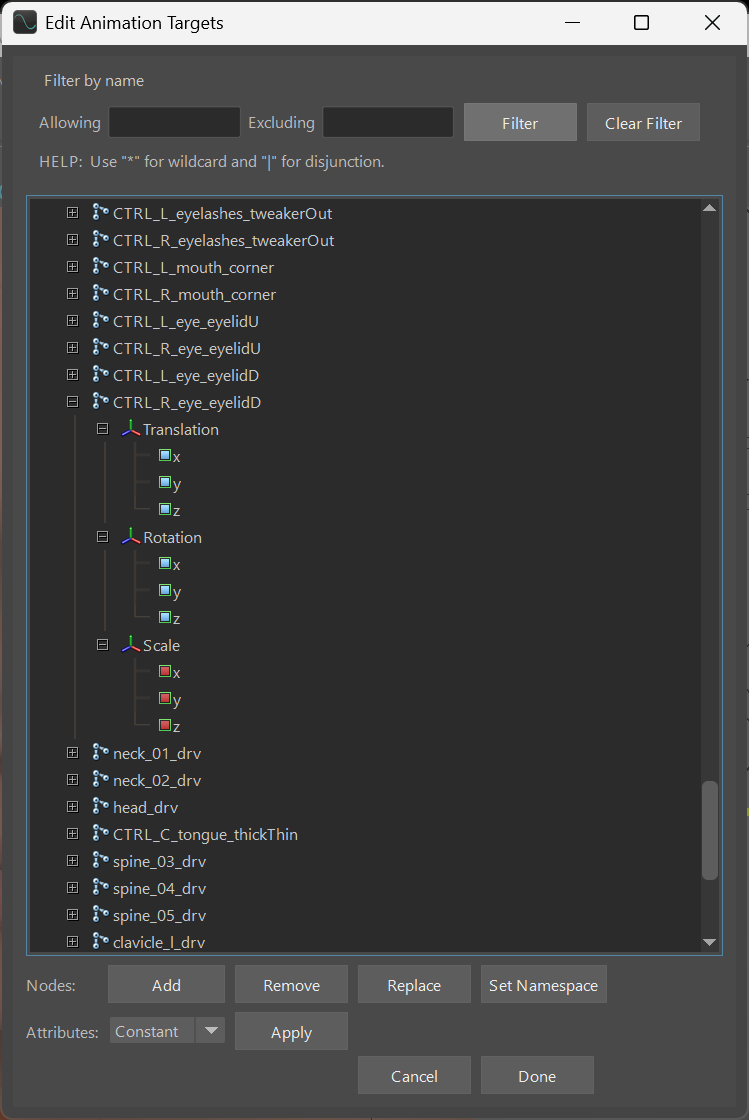Toggle the red Scale z channel box
Viewport: 749px width, 1120px height.
[165, 724]
